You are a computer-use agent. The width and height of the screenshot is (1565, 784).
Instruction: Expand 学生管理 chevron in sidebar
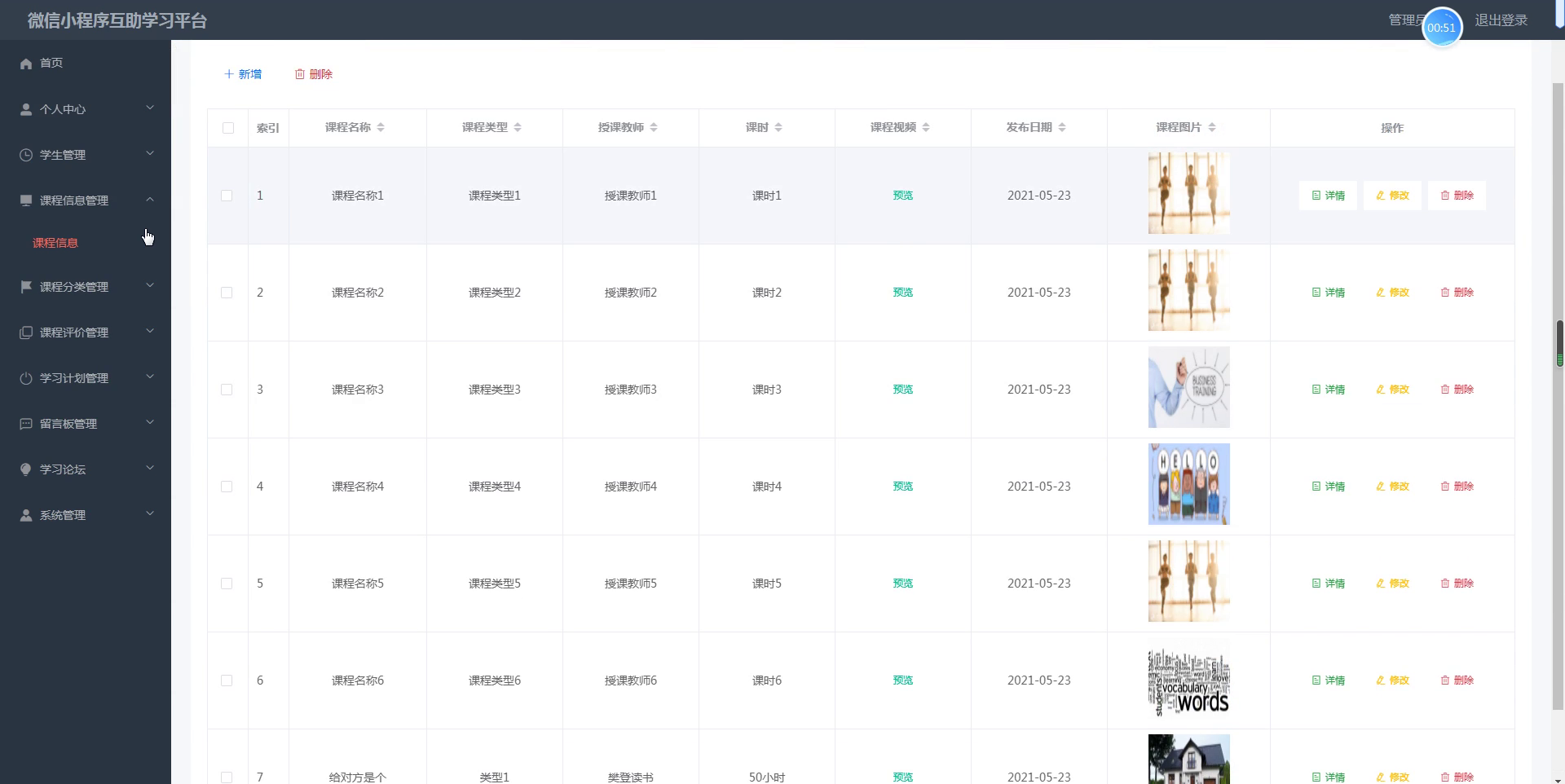click(150, 153)
